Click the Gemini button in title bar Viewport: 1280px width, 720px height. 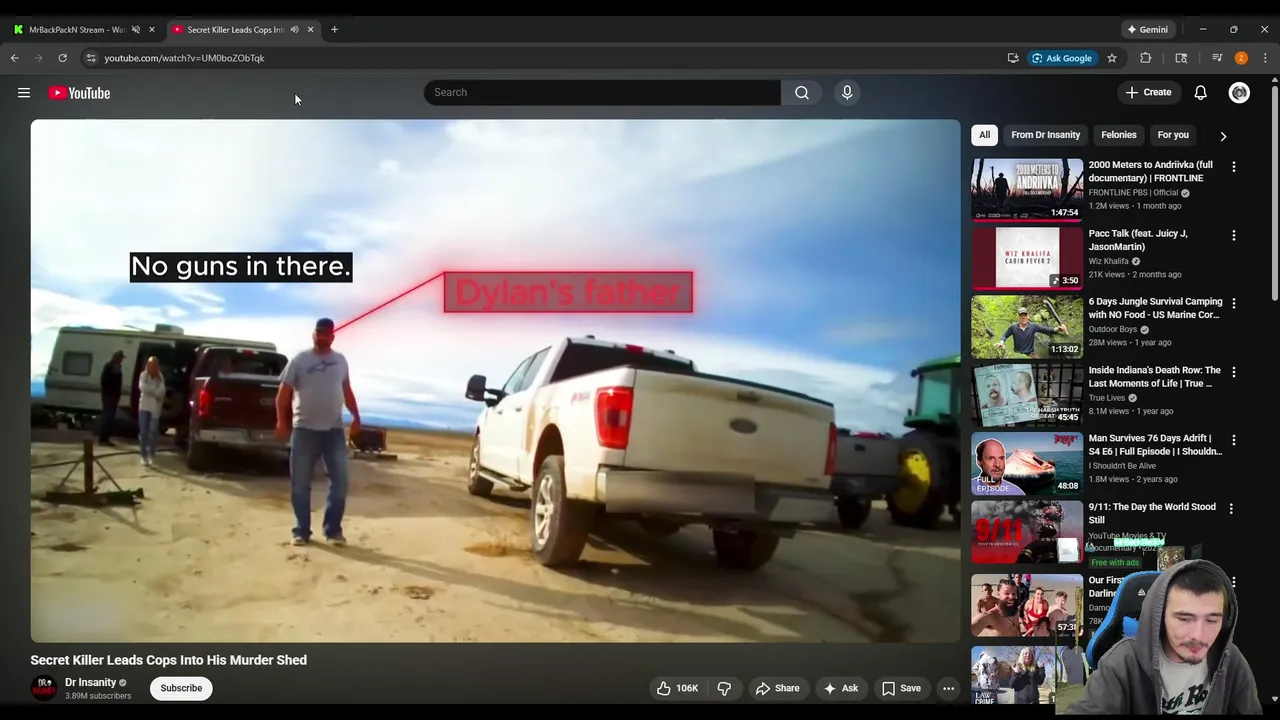[x=1147, y=29]
